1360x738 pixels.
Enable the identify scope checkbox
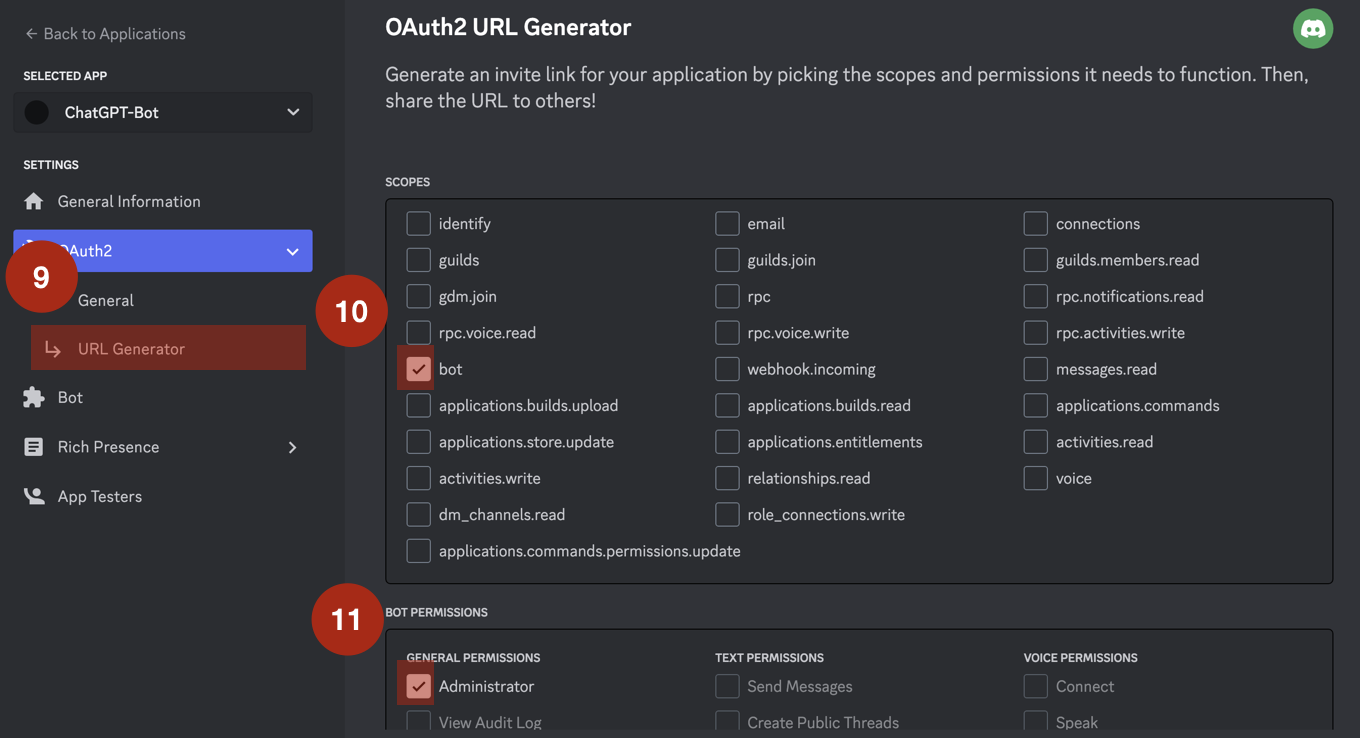click(418, 223)
